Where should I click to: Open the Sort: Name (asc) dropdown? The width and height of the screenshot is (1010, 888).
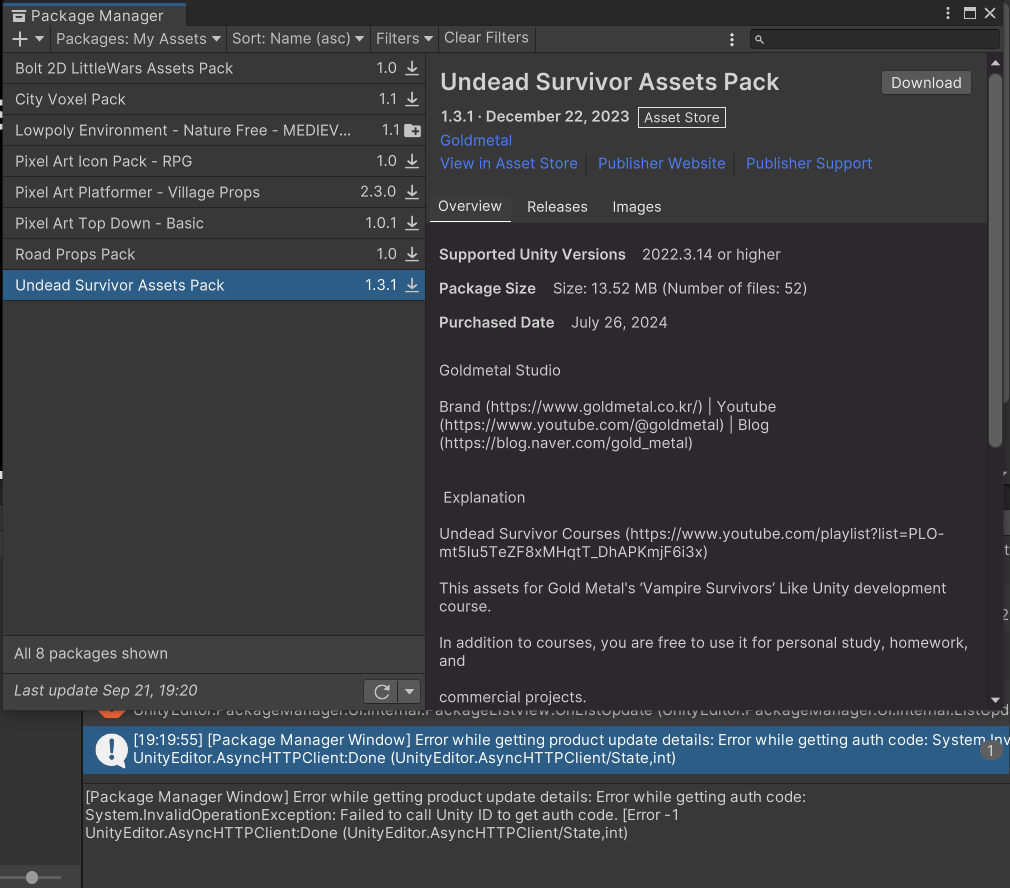(x=298, y=39)
